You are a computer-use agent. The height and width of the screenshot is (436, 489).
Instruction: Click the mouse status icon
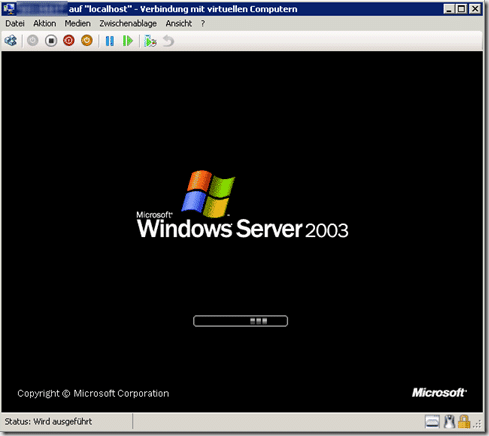(449, 422)
